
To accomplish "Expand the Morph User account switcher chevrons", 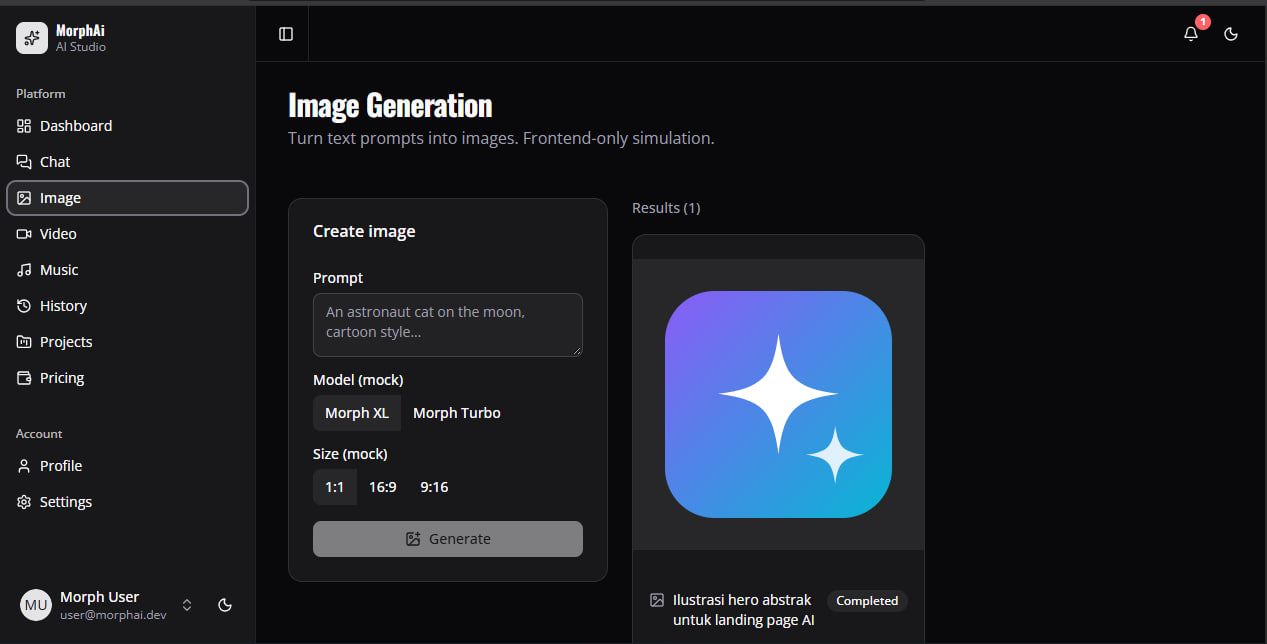I will [x=186, y=605].
